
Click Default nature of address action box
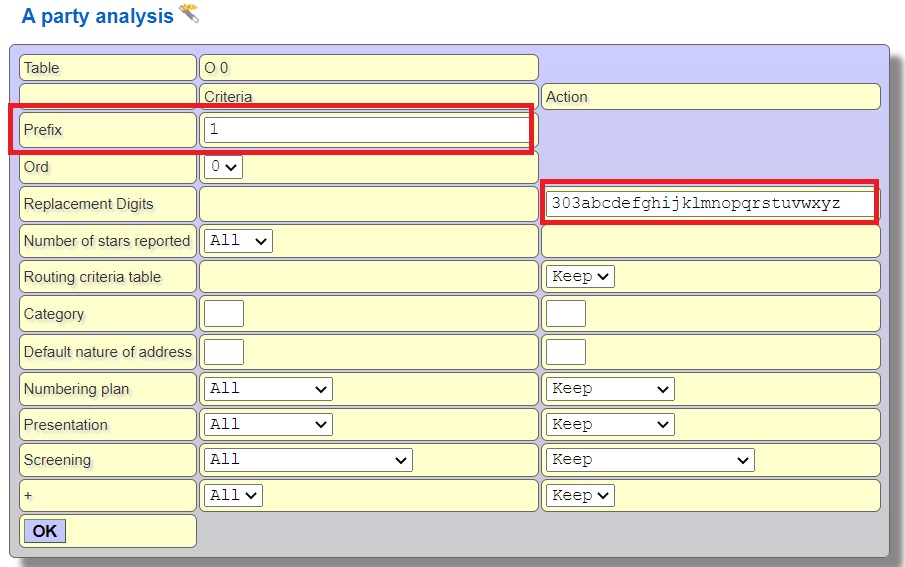(x=566, y=352)
